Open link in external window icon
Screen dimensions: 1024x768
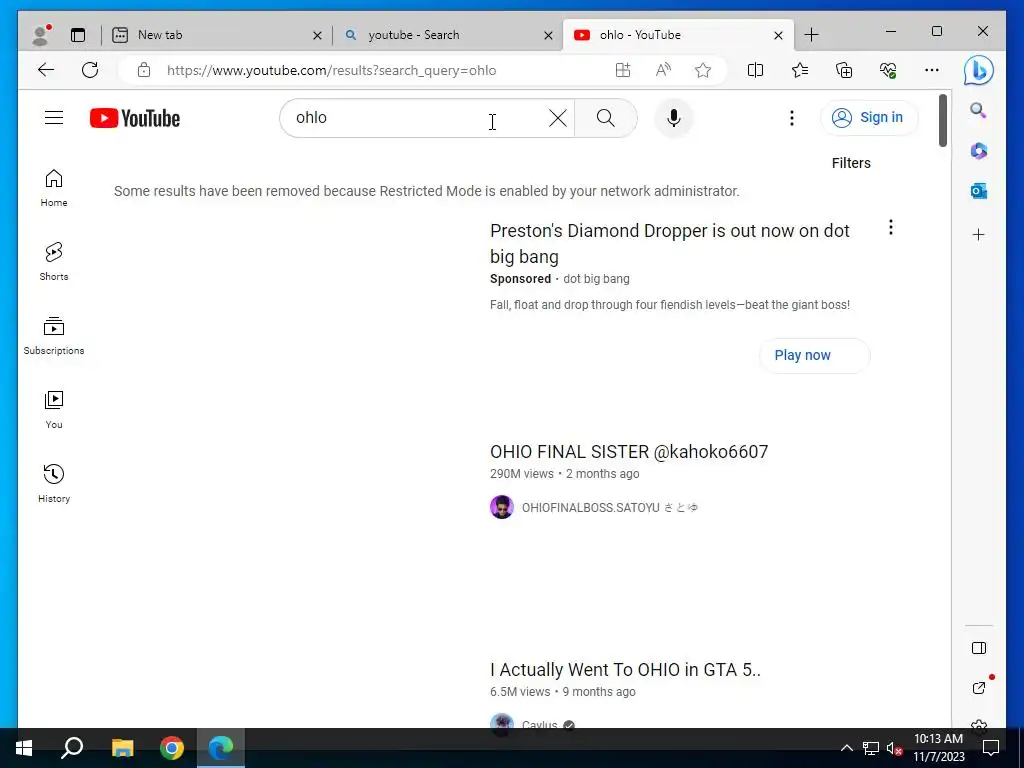[x=978, y=688]
